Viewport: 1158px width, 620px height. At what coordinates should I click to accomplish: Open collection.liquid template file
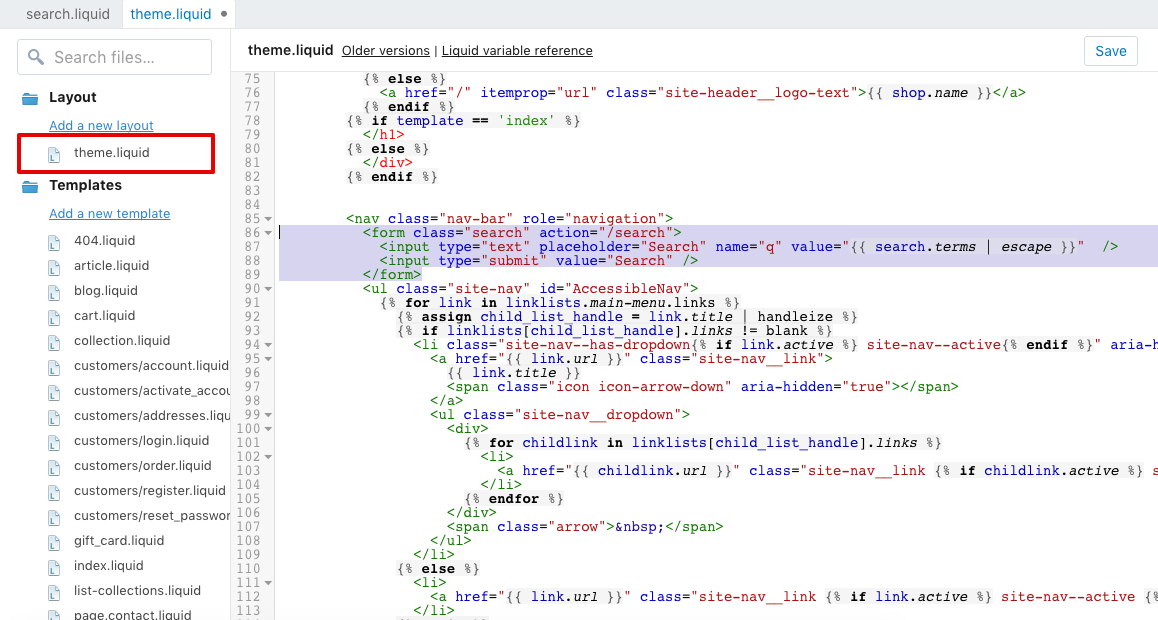122,341
